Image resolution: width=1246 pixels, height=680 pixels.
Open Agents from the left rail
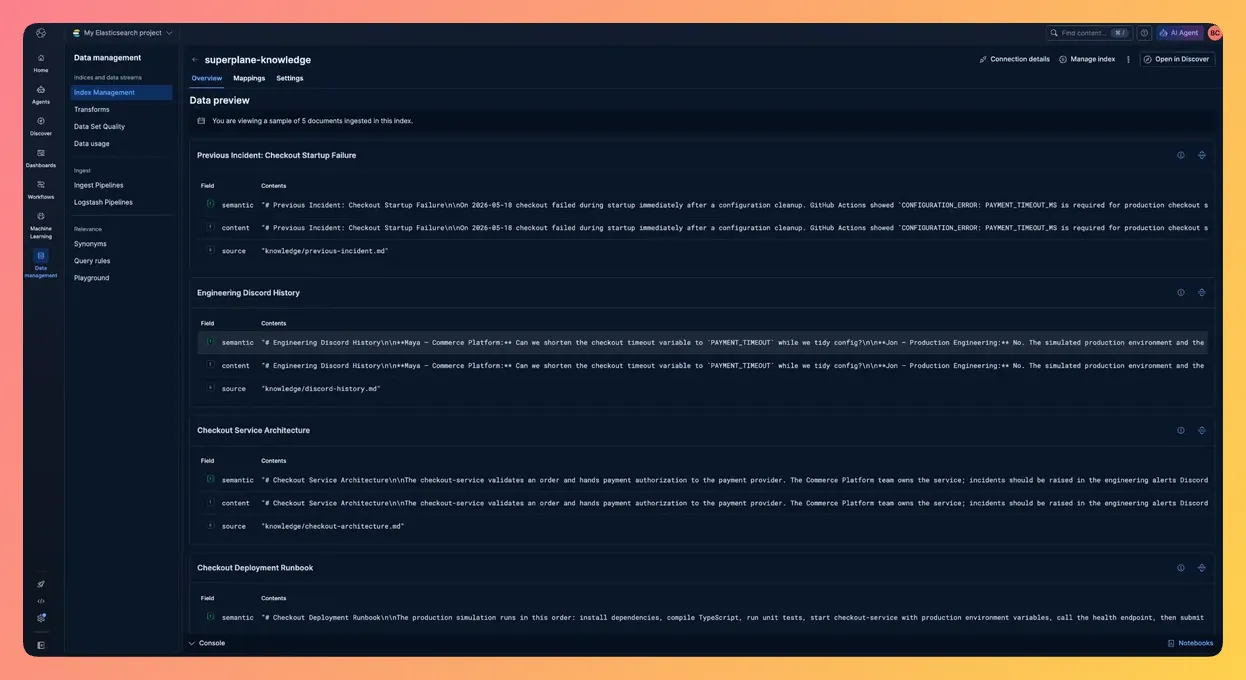41,94
